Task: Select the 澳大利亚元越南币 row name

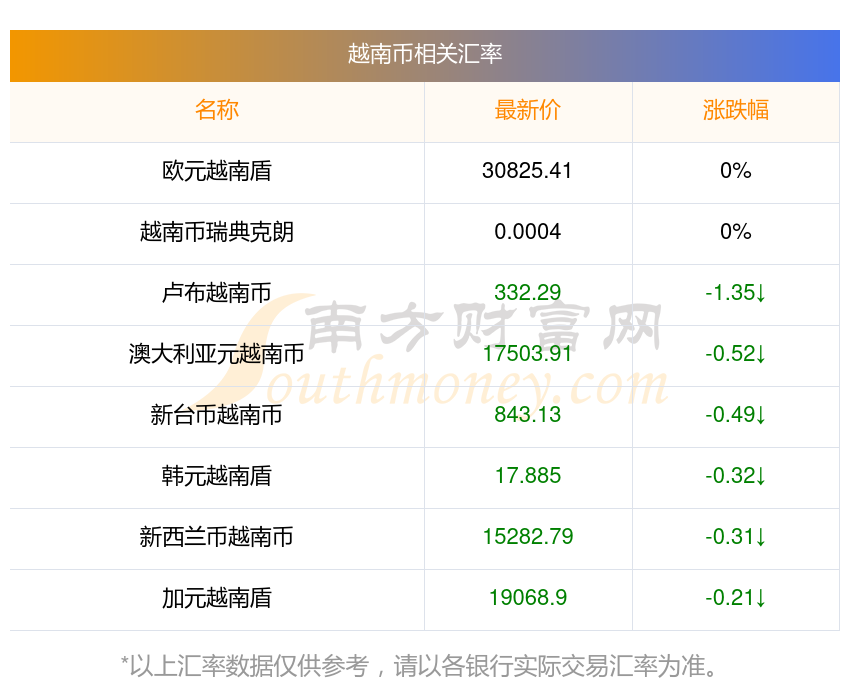Action: pyautogui.click(x=217, y=354)
